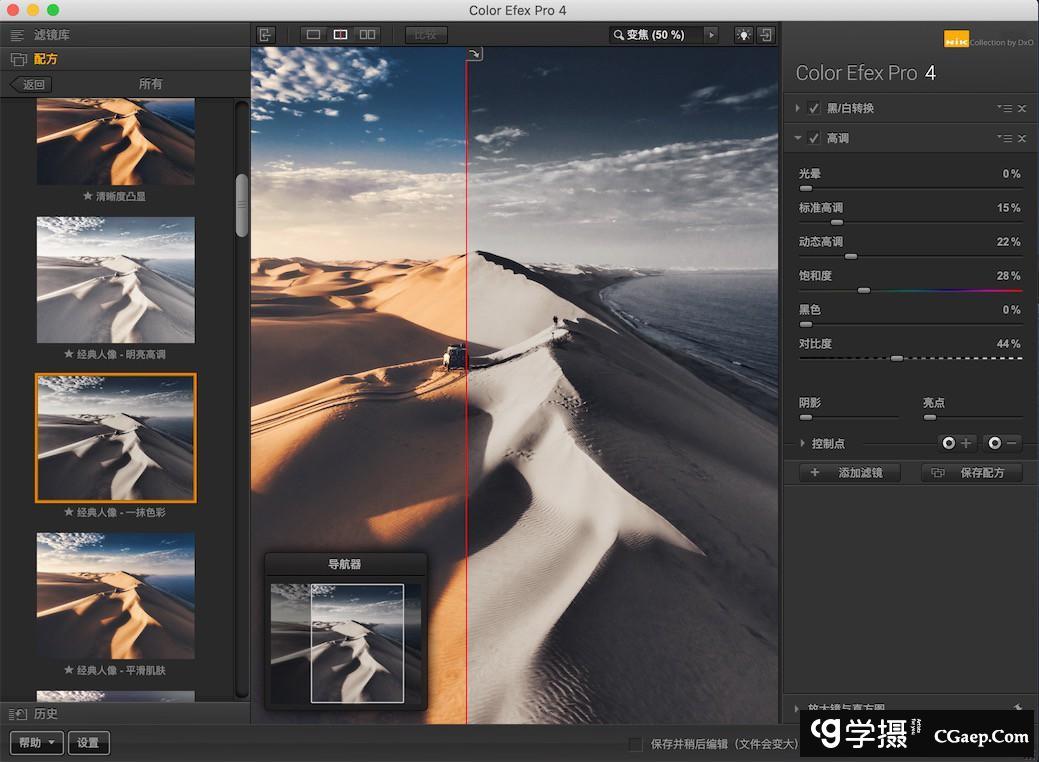Viewport: 1039px width, 762px height.
Task: Add a control point with plus button
Action: tap(957, 443)
